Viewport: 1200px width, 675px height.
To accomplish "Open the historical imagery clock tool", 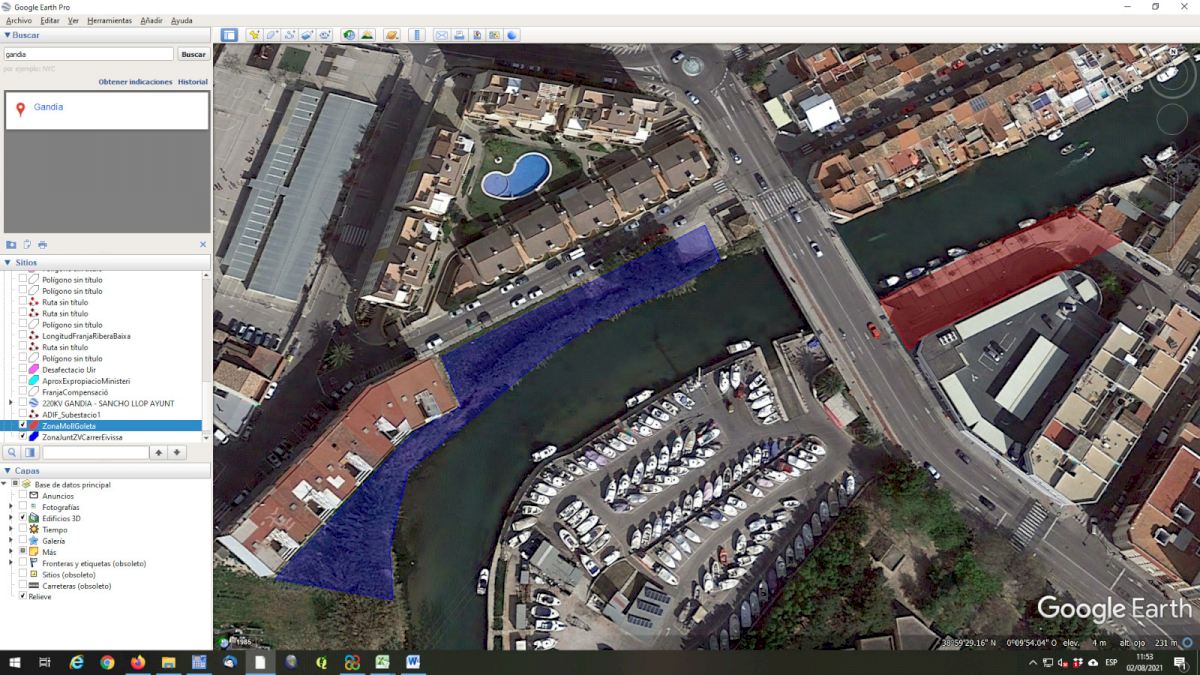I will [349, 35].
